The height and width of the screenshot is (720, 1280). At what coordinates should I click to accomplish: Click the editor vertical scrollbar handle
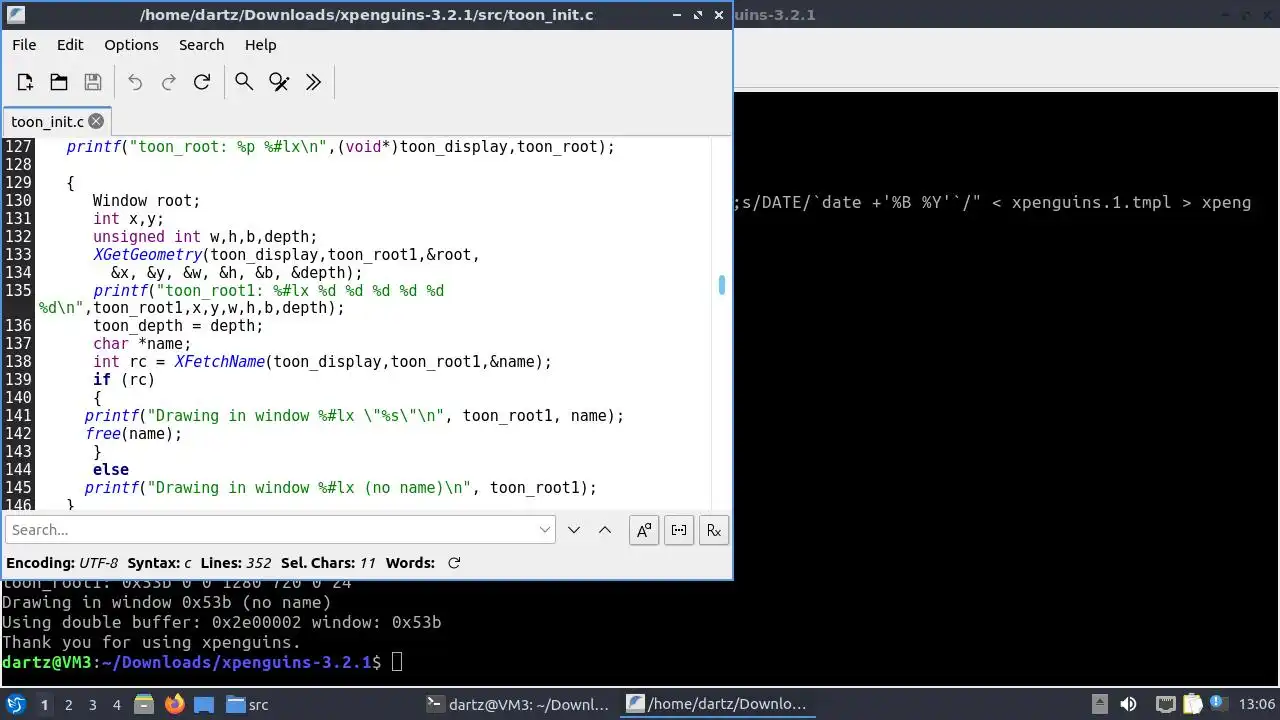tap(721, 285)
